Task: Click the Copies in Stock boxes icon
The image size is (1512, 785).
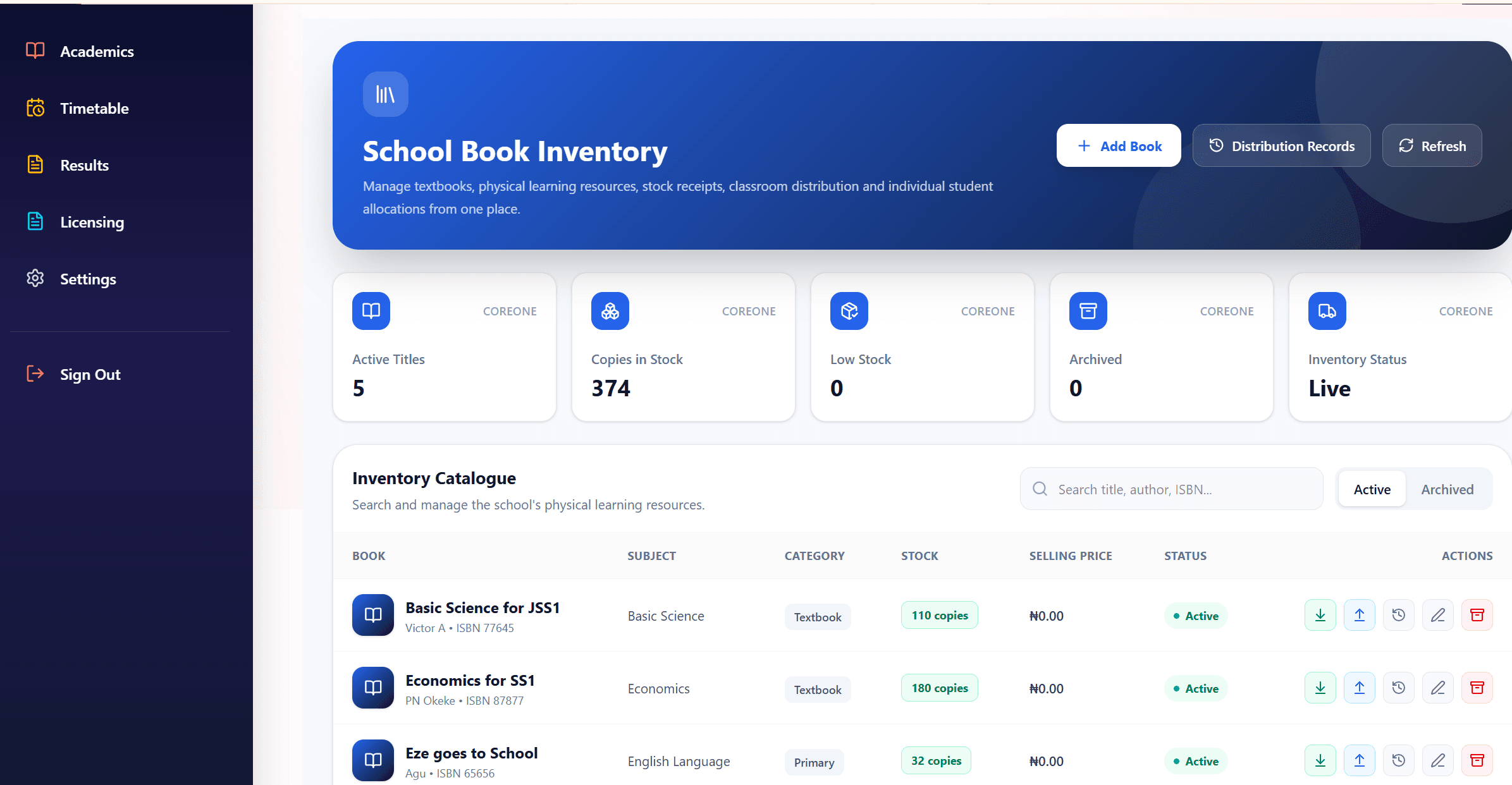Action: [x=610, y=311]
